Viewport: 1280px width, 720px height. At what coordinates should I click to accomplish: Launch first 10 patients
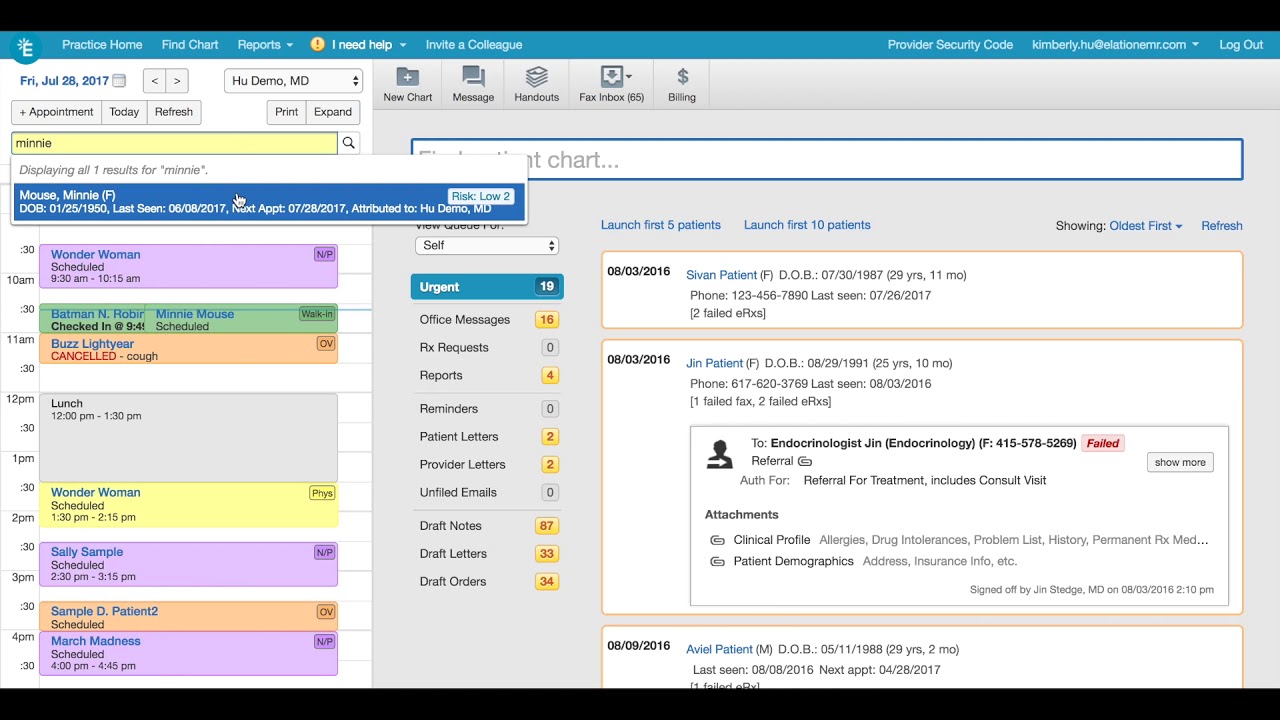pos(807,226)
